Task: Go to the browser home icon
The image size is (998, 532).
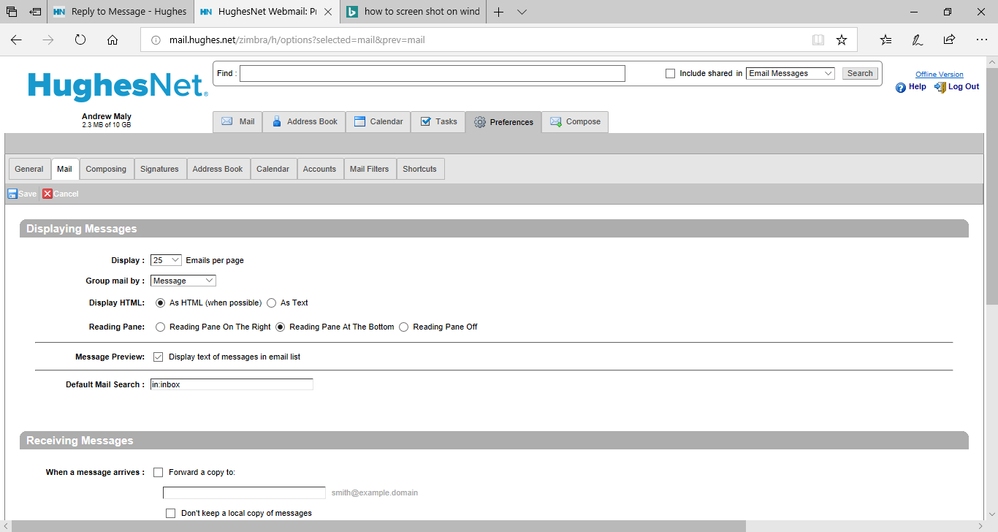Action: point(112,40)
